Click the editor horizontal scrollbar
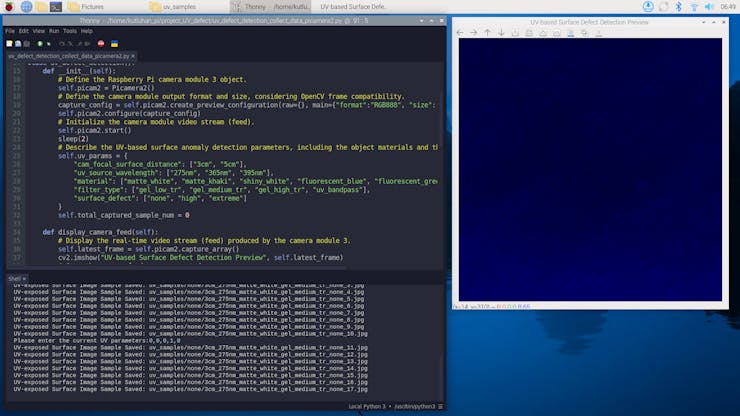740x416 pixels. (186, 267)
